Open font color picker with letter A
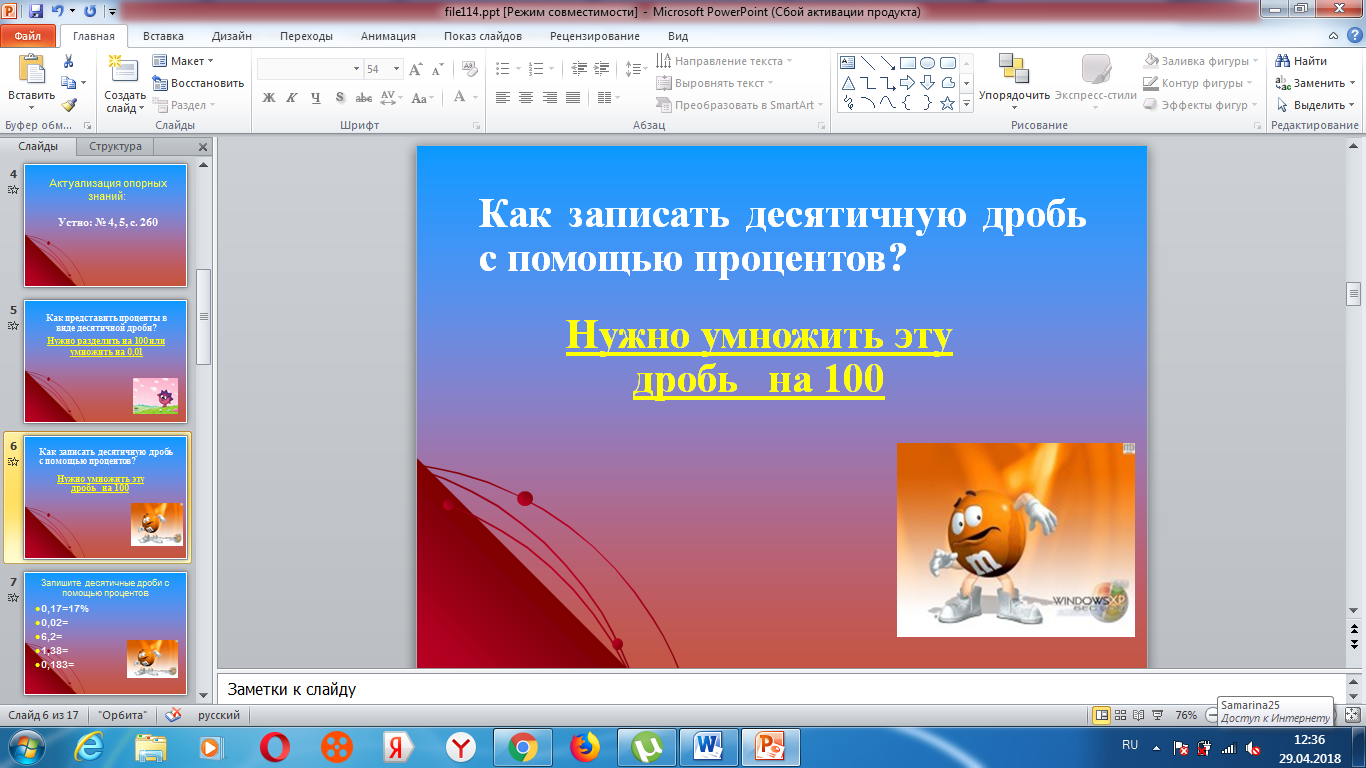The height and width of the screenshot is (768, 1366). [x=460, y=98]
